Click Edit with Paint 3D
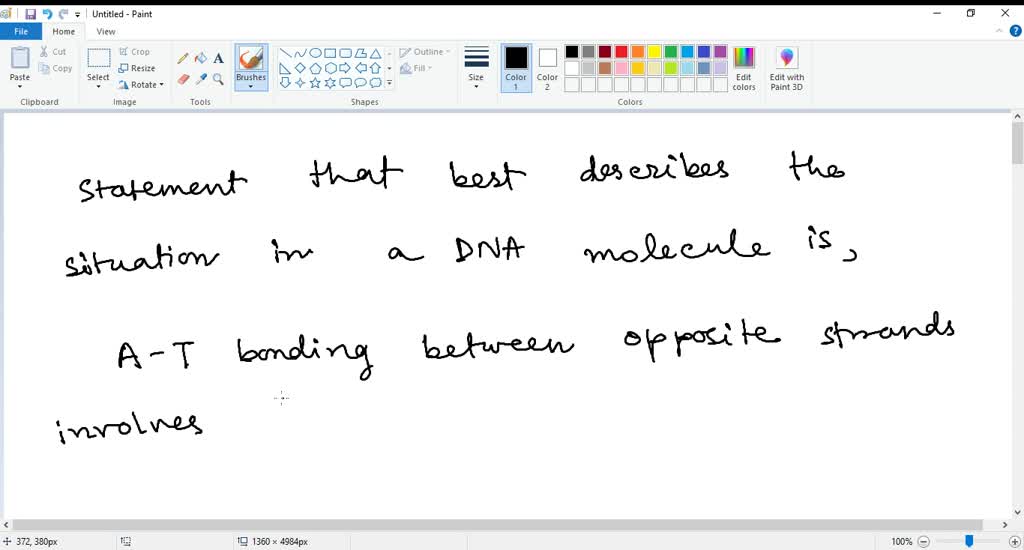The height and width of the screenshot is (550, 1024). [x=786, y=69]
